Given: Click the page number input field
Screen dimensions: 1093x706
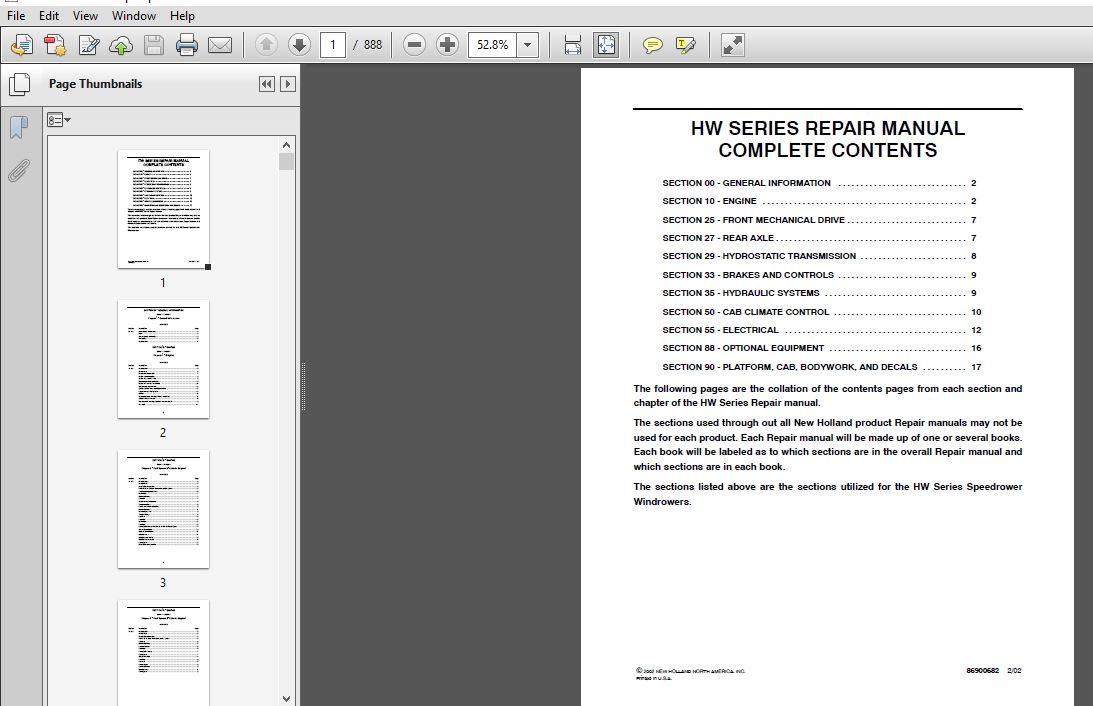Looking at the screenshot, I should pyautogui.click(x=333, y=45).
